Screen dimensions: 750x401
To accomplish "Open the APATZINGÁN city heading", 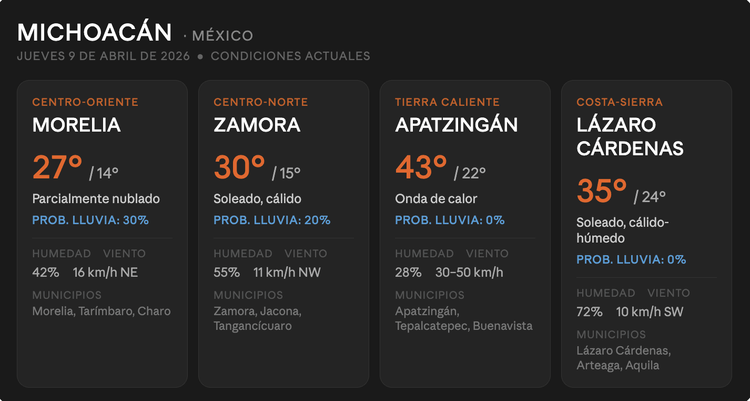I will pyautogui.click(x=456, y=125).
